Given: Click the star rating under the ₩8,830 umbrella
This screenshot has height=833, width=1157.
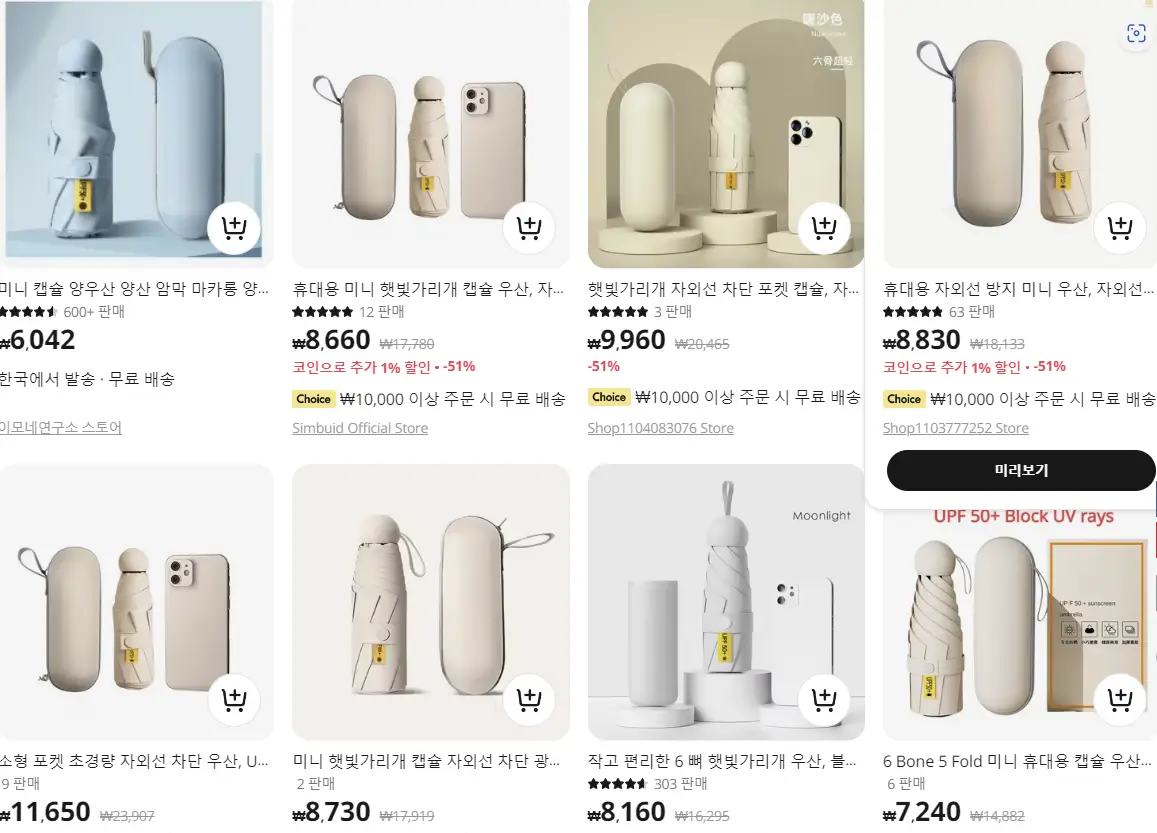Looking at the screenshot, I should click(x=912, y=311).
